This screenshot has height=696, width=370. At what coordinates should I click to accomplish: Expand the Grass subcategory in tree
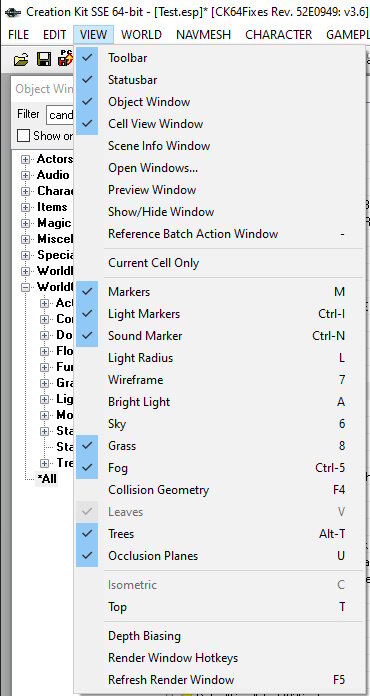pyautogui.click(x=44, y=383)
